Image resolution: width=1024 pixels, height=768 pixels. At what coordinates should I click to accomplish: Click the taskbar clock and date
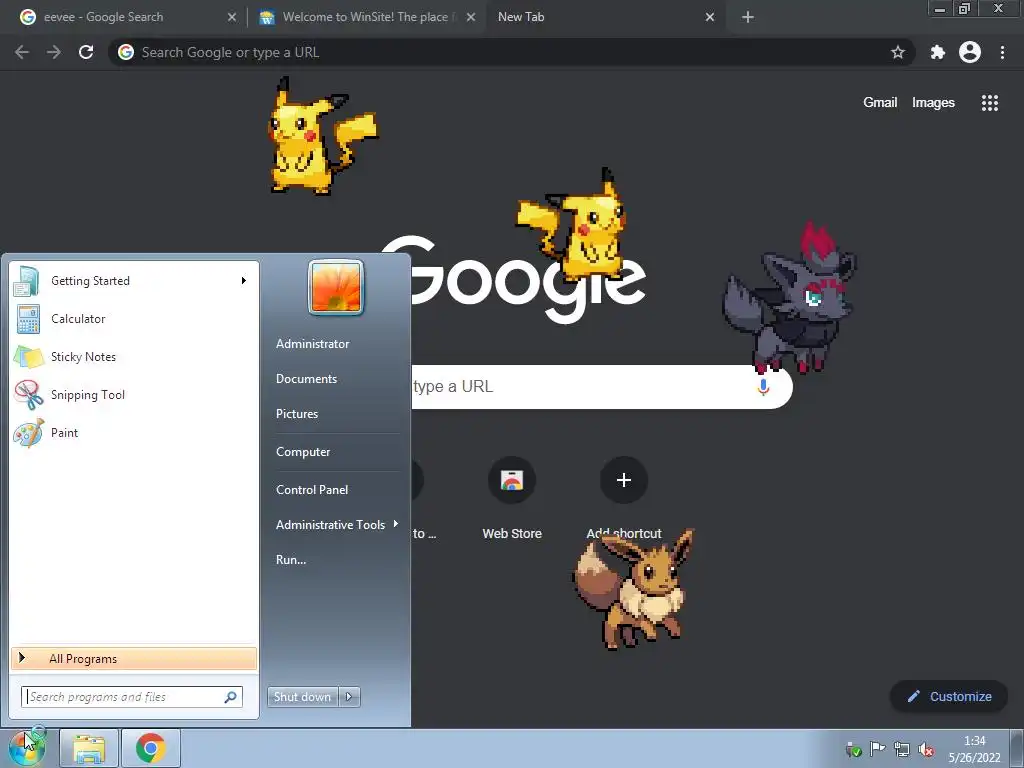coord(974,749)
